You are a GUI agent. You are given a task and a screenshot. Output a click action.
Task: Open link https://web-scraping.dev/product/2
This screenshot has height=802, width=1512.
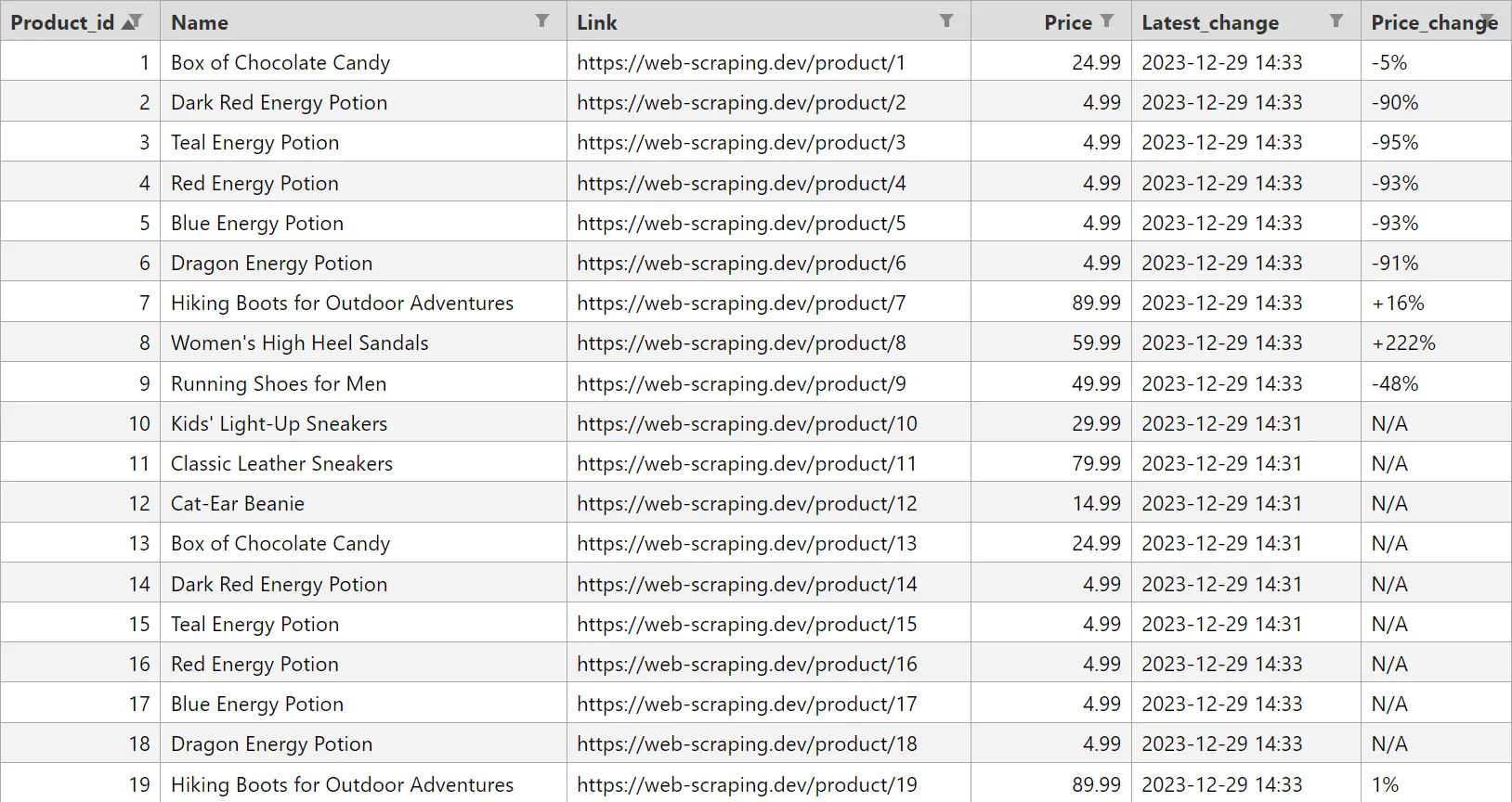coord(741,102)
